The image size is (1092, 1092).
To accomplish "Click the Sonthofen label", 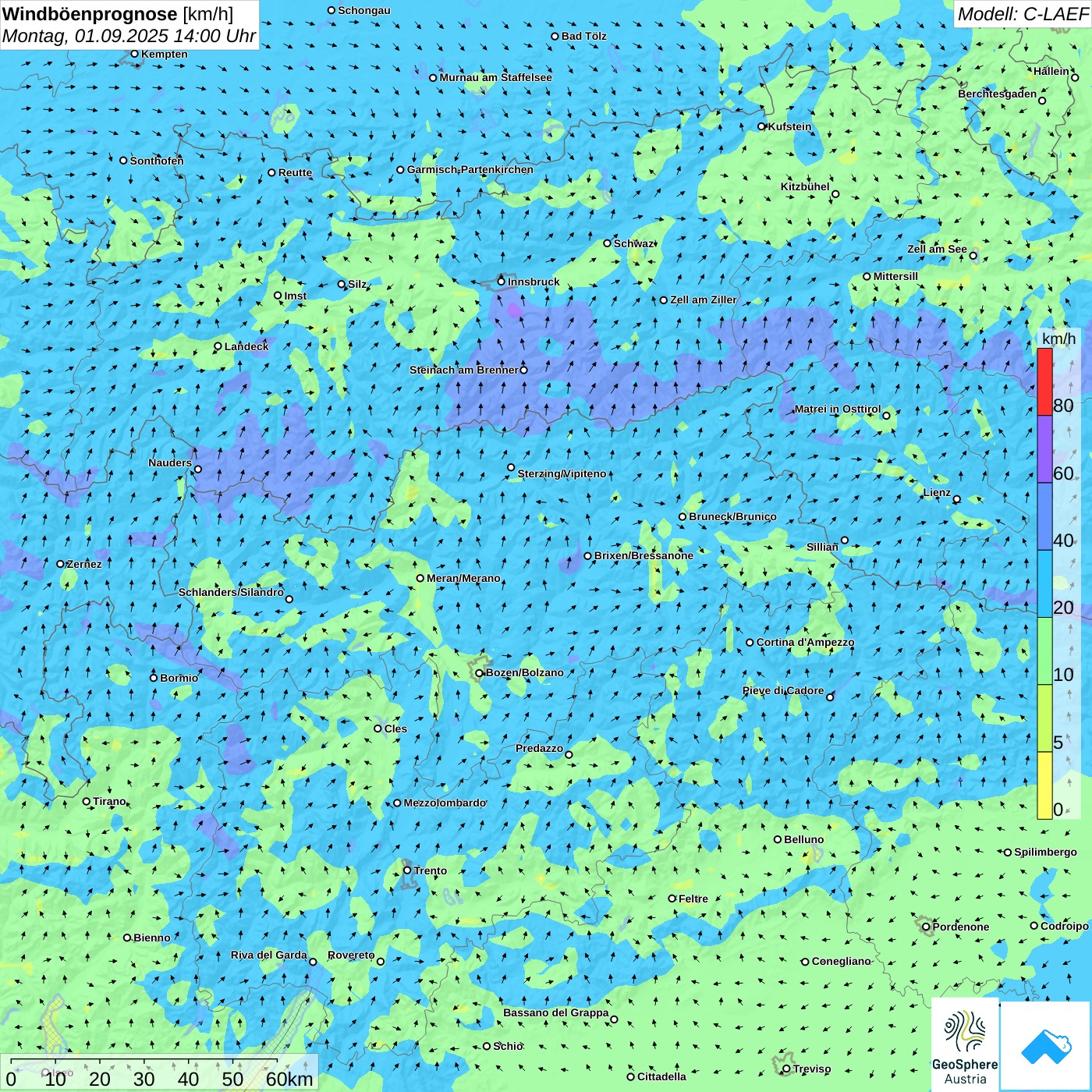I will 157,161.
